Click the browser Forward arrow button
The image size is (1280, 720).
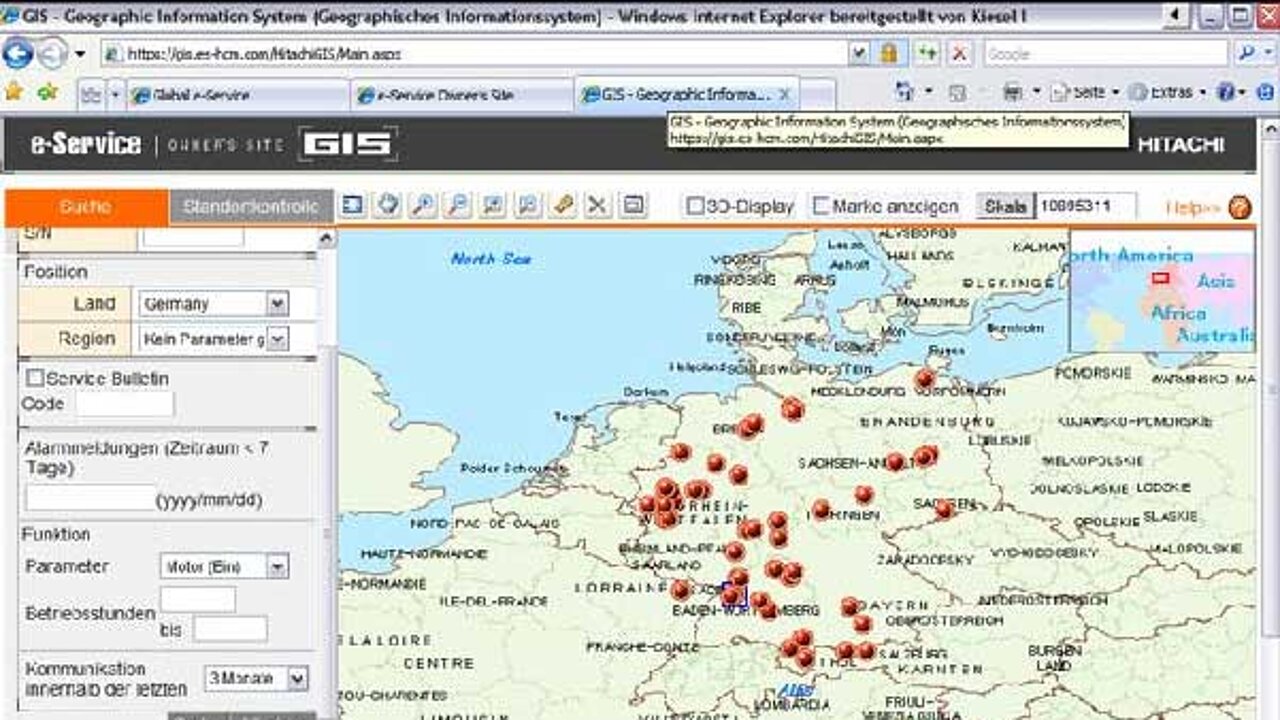tap(52, 53)
